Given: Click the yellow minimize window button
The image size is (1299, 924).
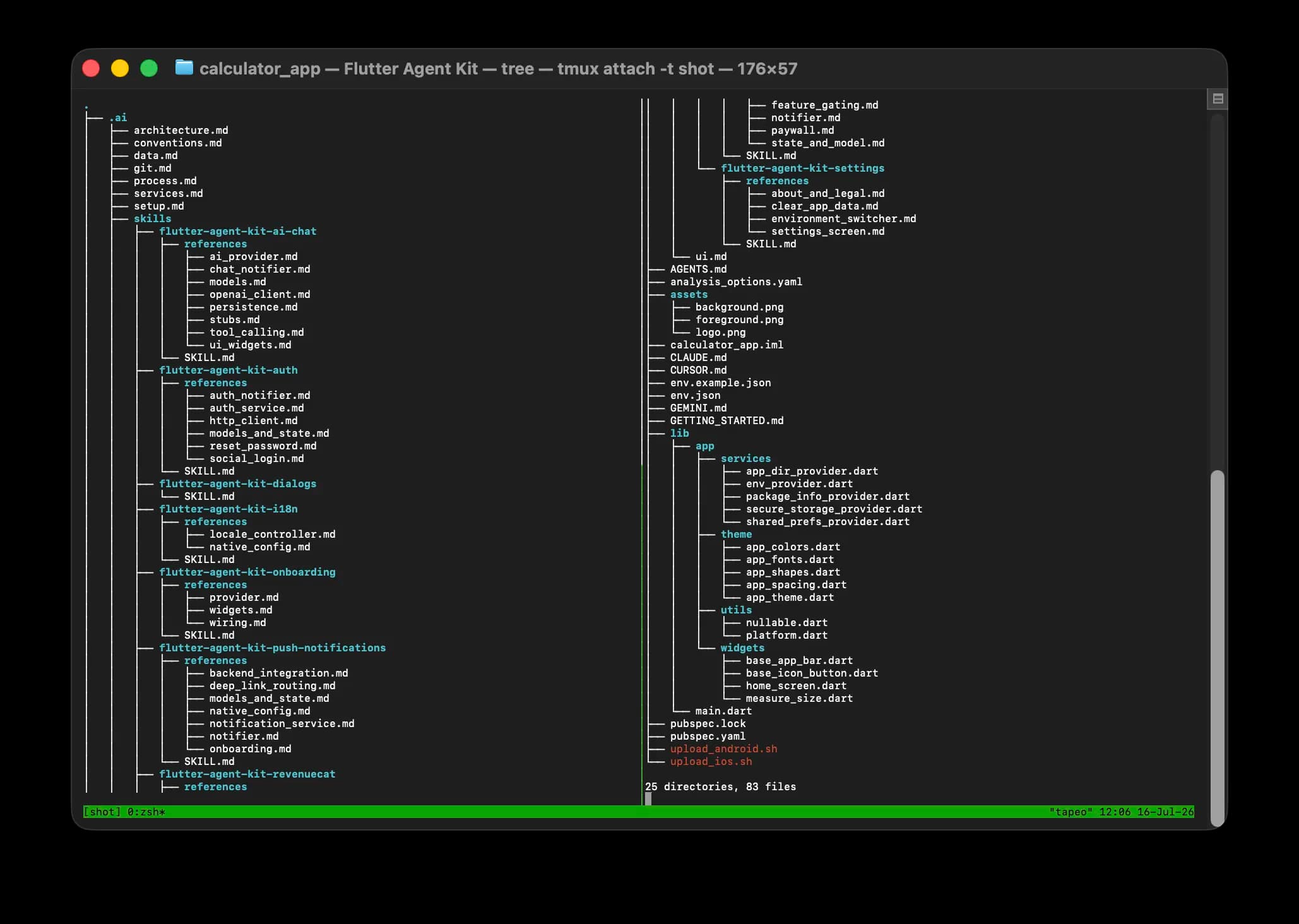Looking at the screenshot, I should 120,68.
